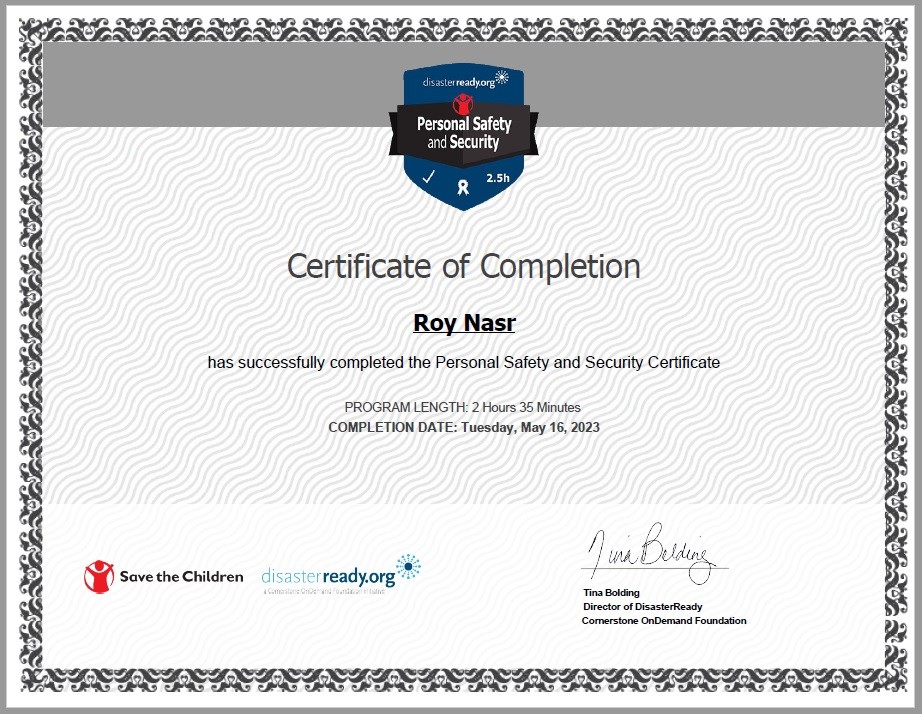
Task: Click the Director of DisasterReady title text
Action: [642, 606]
